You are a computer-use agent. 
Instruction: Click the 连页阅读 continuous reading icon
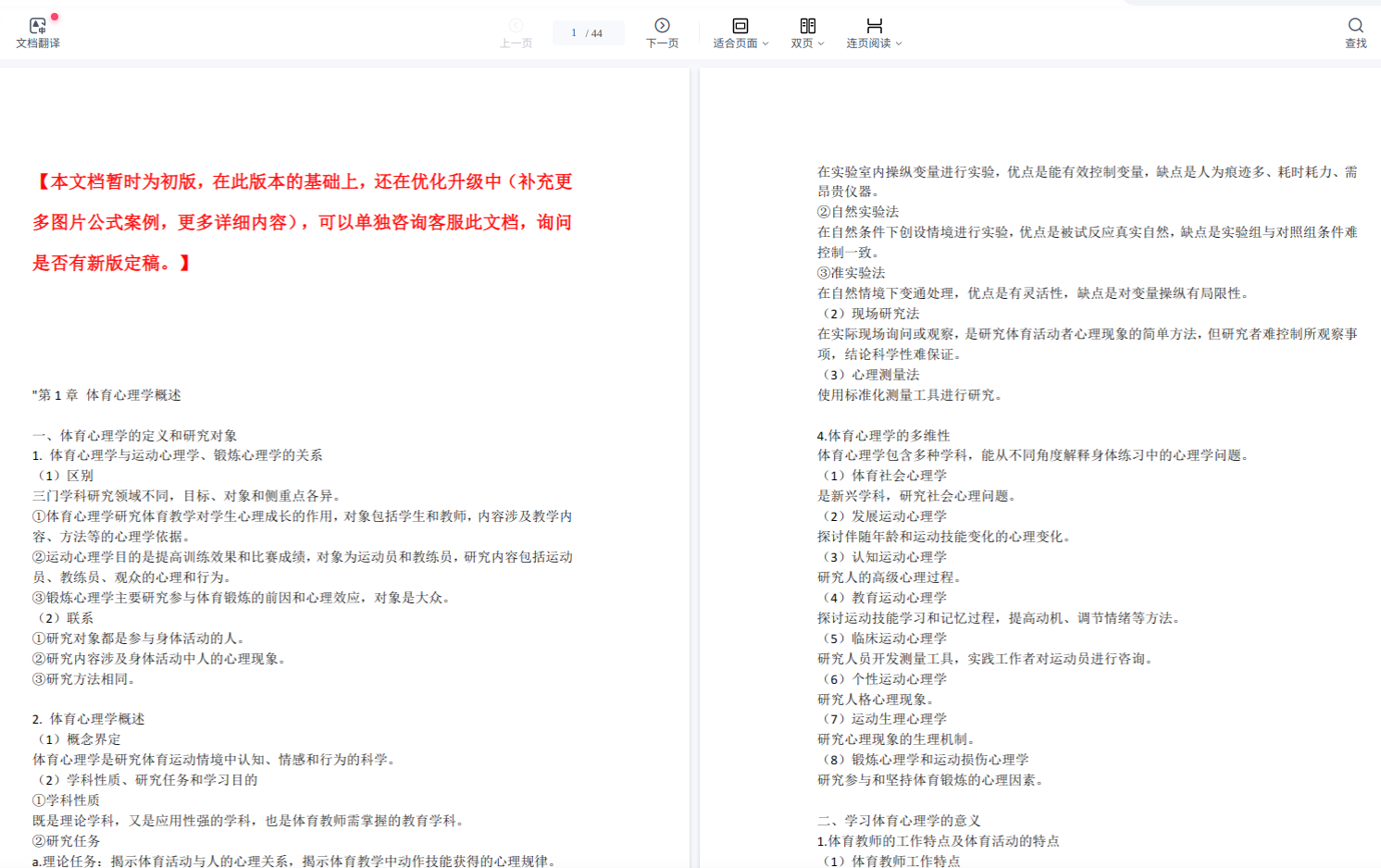[874, 26]
